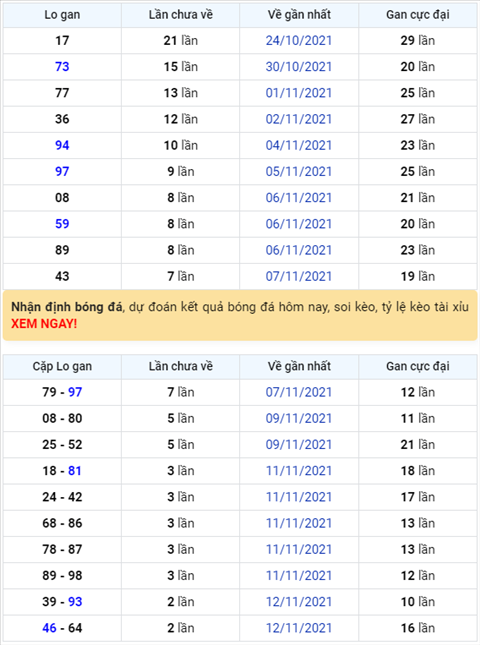Viewport: 480px width, 645px height.
Task: Click 'Về gần nhất' header in first table
Action: pyautogui.click(x=299, y=15)
